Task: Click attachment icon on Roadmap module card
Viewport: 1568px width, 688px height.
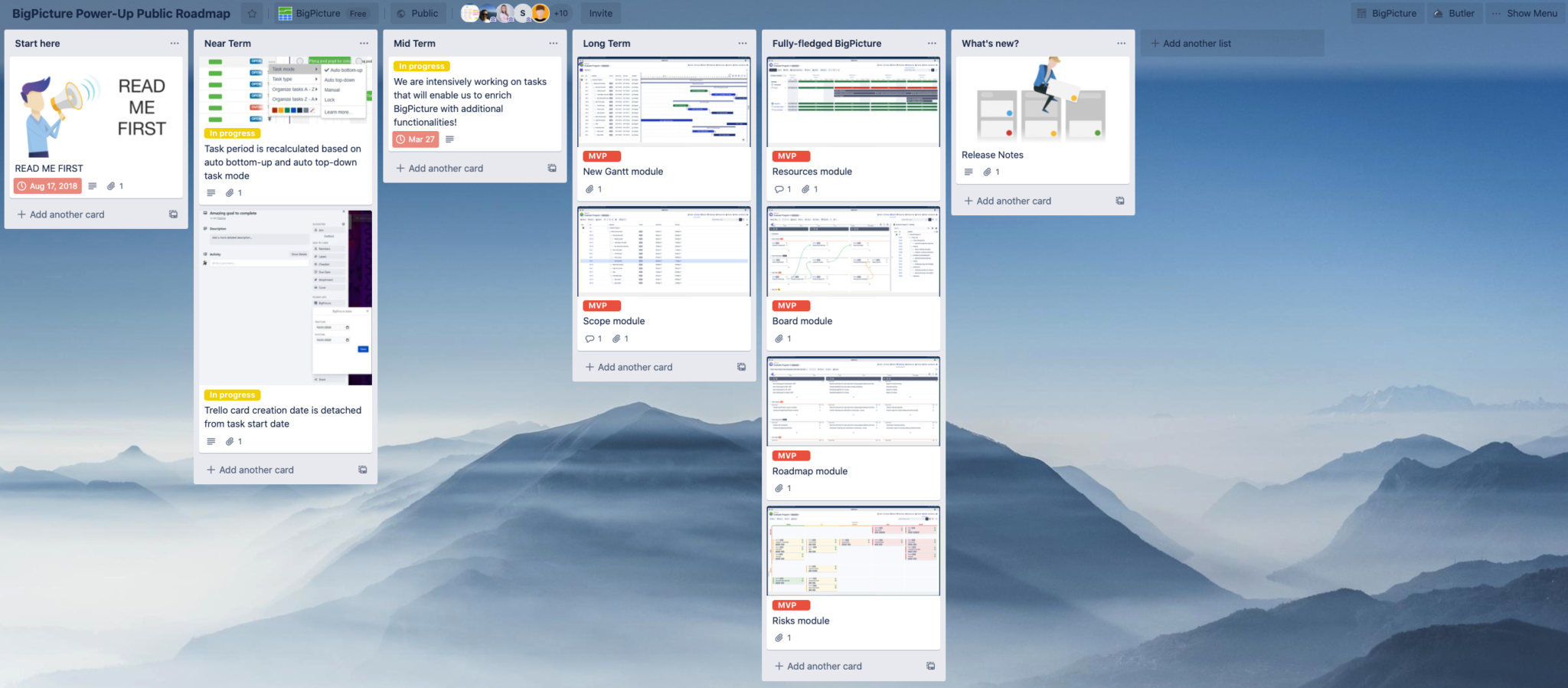Action: [x=779, y=488]
